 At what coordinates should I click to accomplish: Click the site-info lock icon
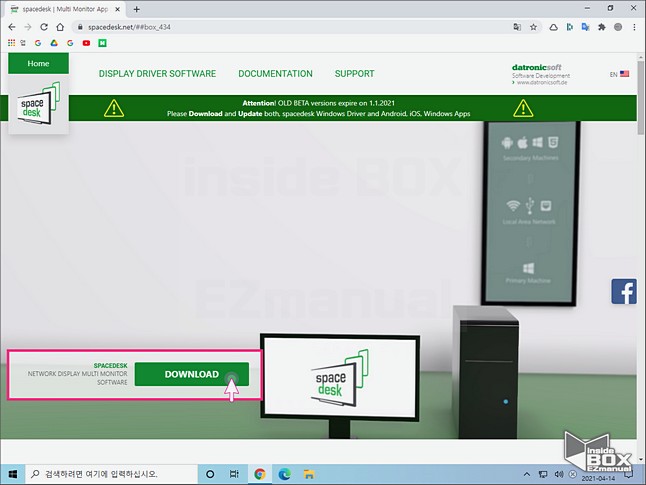point(80,27)
